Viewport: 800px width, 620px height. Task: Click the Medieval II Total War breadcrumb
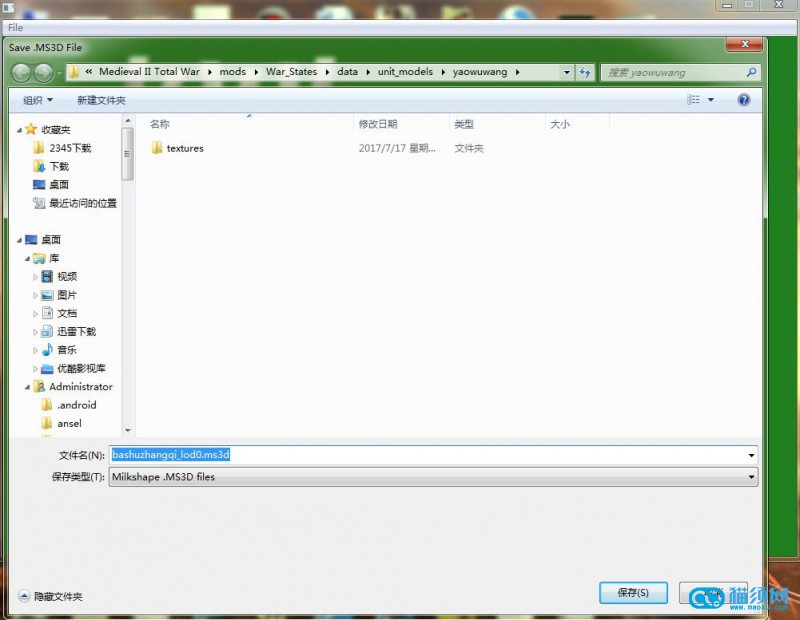(x=149, y=72)
